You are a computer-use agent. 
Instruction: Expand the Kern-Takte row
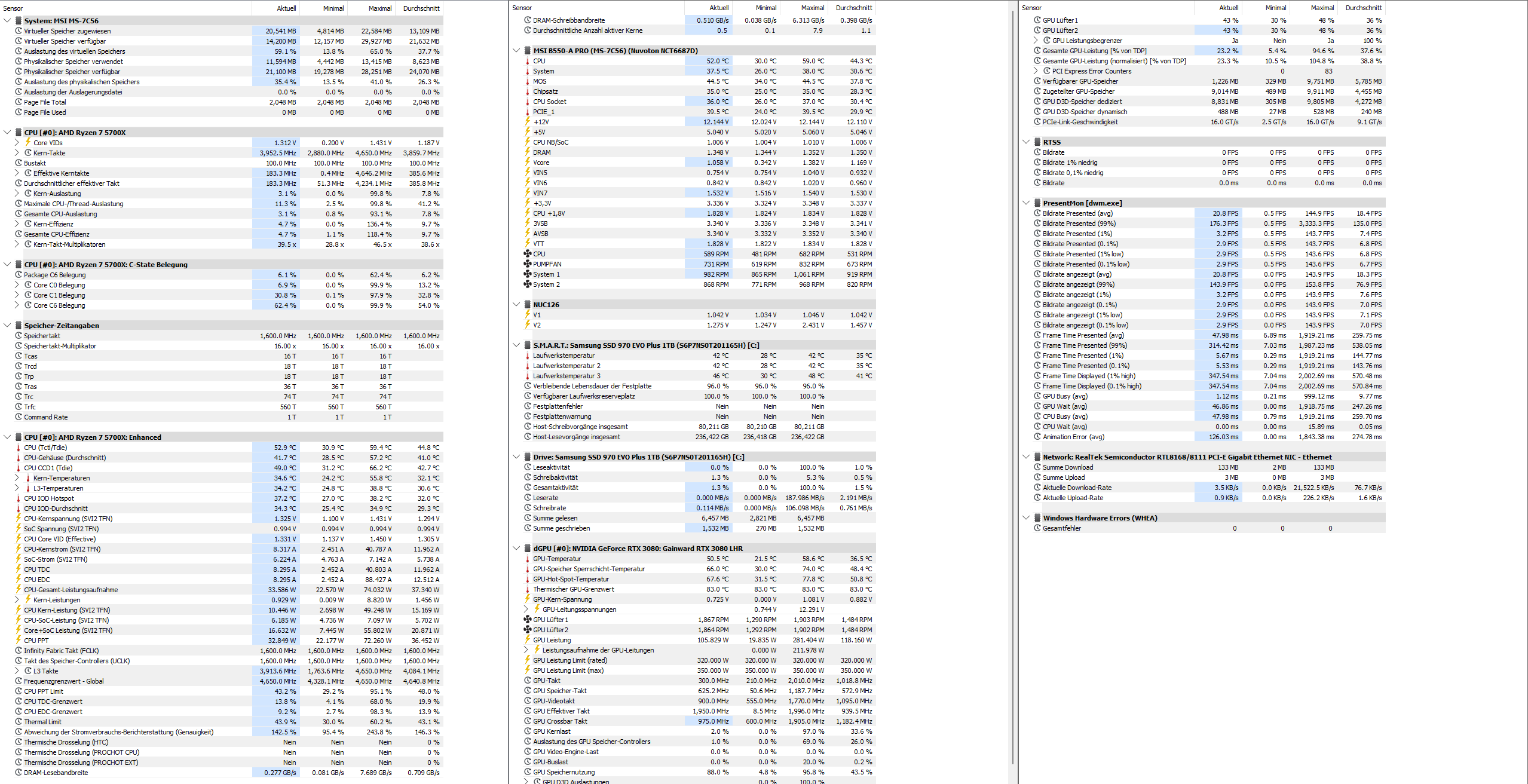tap(17, 153)
